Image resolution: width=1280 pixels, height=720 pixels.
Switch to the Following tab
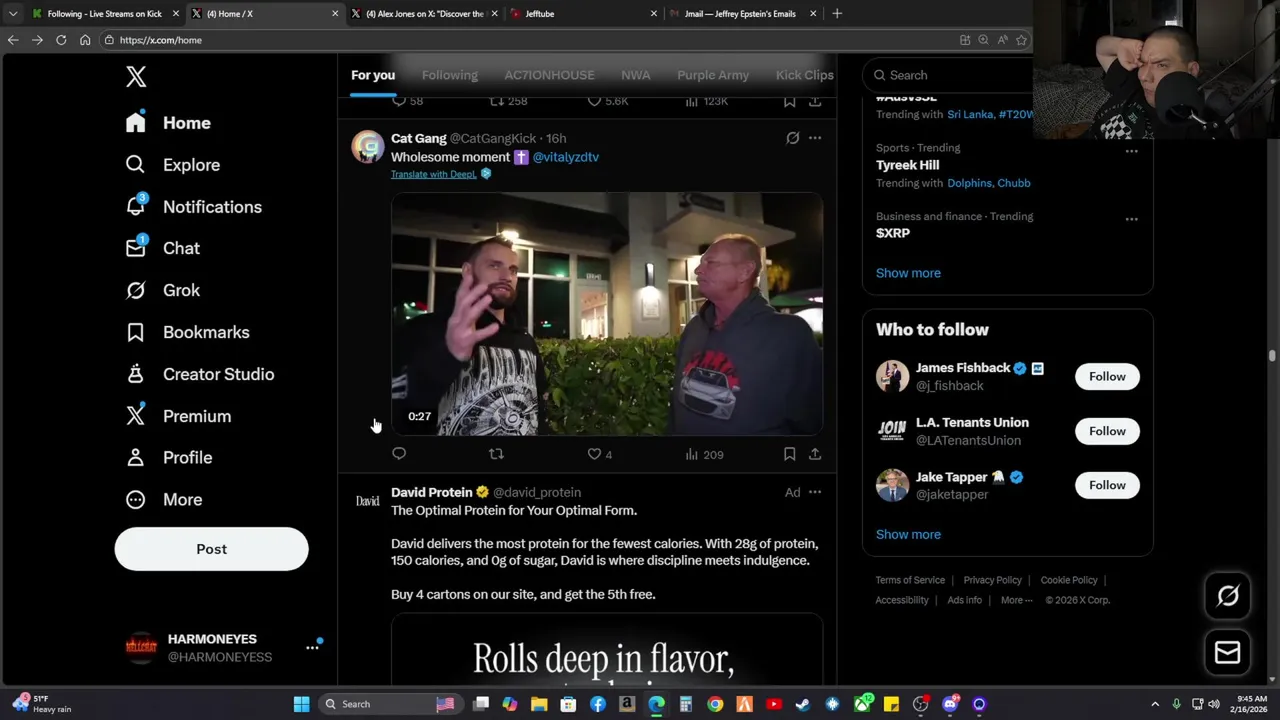click(450, 75)
